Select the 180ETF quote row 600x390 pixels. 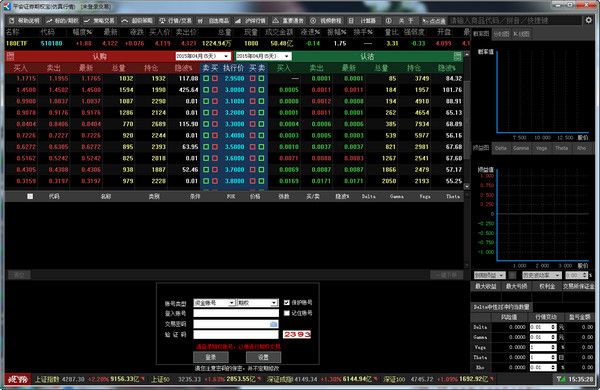[237, 44]
